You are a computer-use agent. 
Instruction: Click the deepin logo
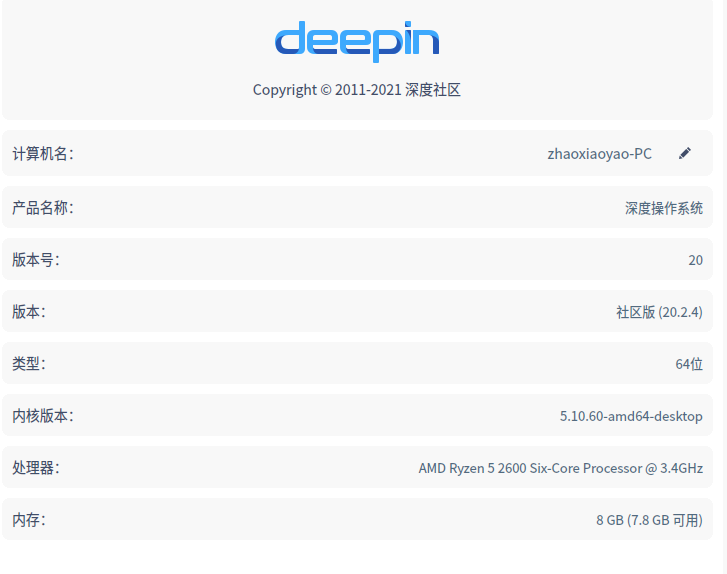click(357, 41)
